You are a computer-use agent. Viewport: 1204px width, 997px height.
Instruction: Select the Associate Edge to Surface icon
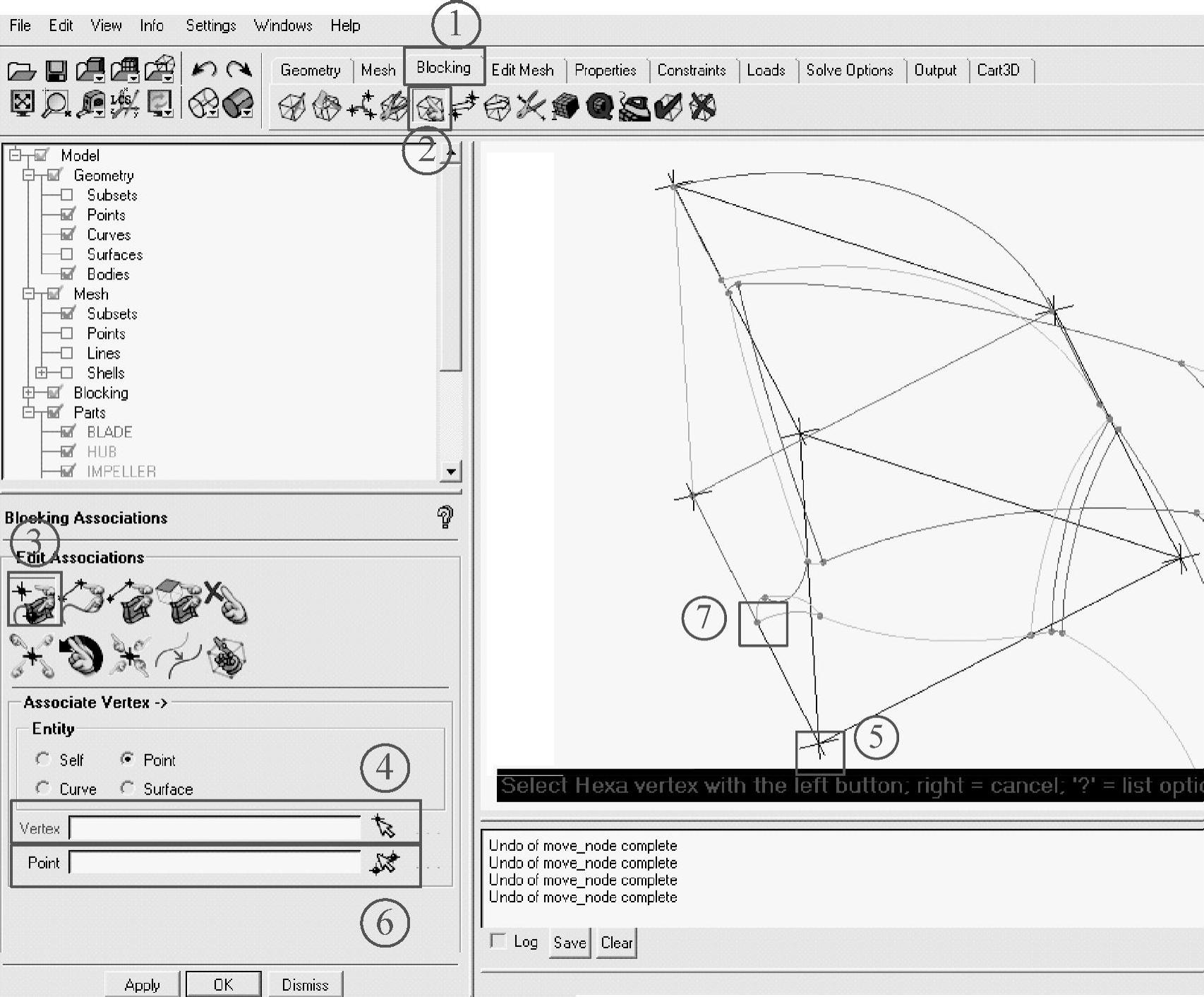pos(131,600)
